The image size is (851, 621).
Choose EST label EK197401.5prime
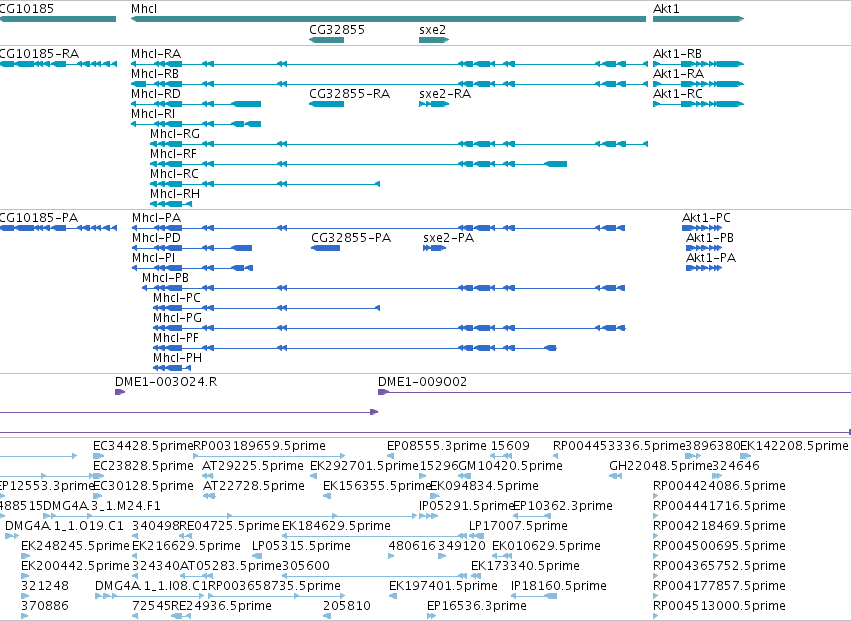(443, 586)
